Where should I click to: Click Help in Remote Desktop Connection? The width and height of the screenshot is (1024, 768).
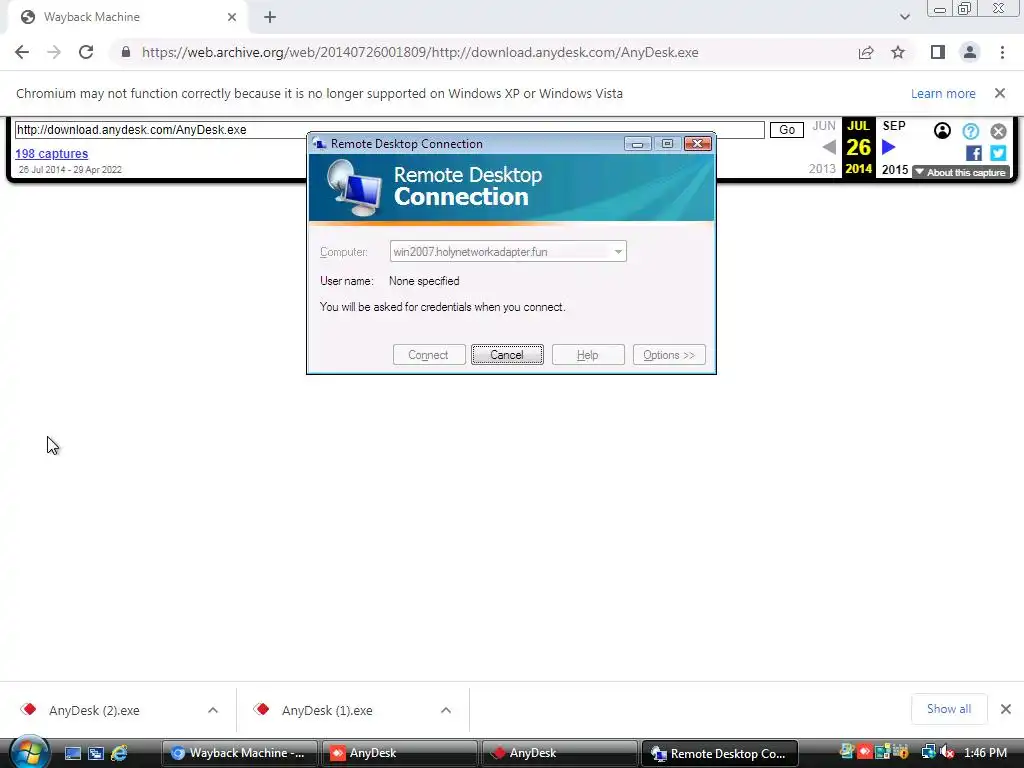(x=588, y=355)
